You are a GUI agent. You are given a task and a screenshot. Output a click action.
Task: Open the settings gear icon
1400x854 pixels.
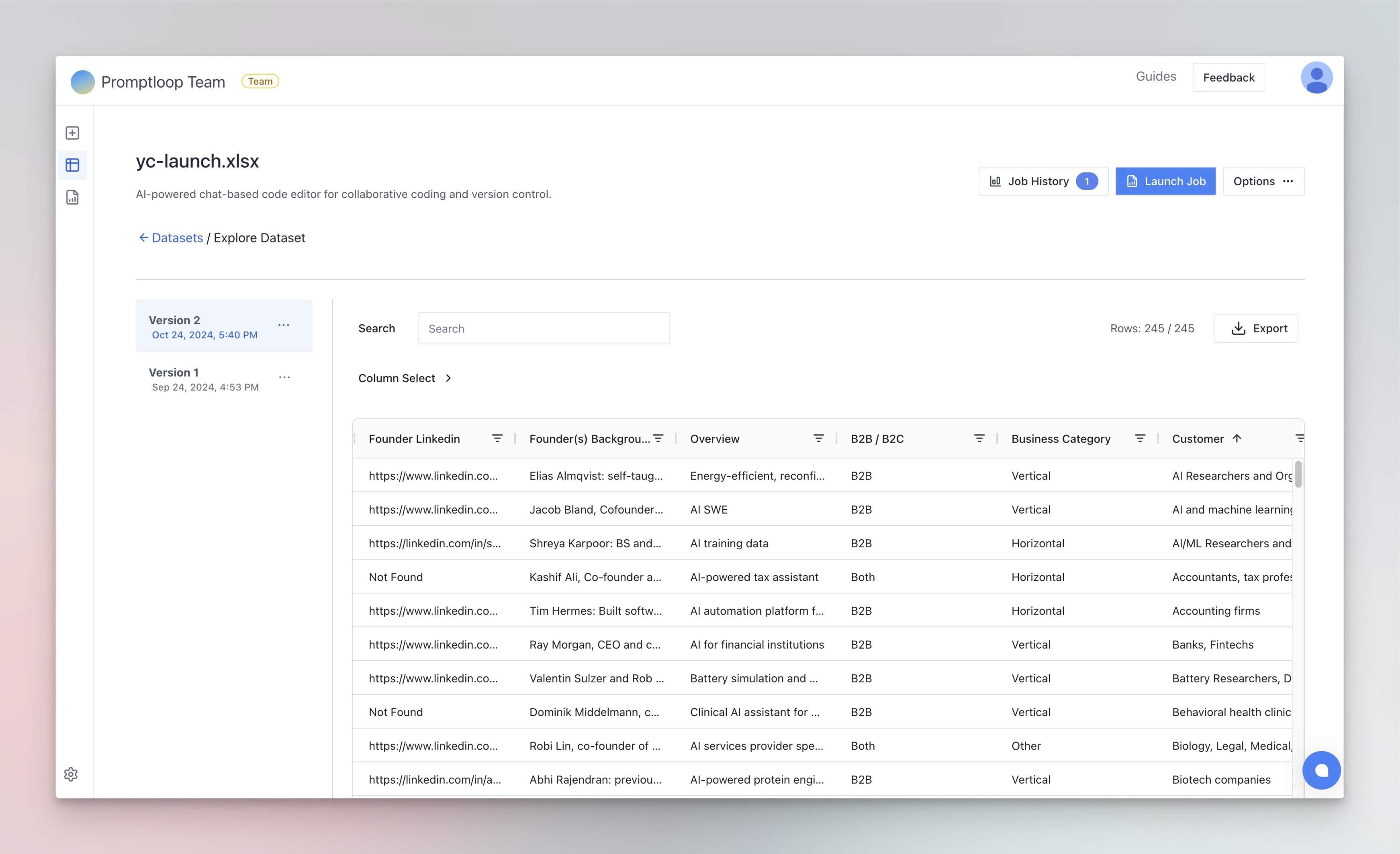(x=71, y=774)
